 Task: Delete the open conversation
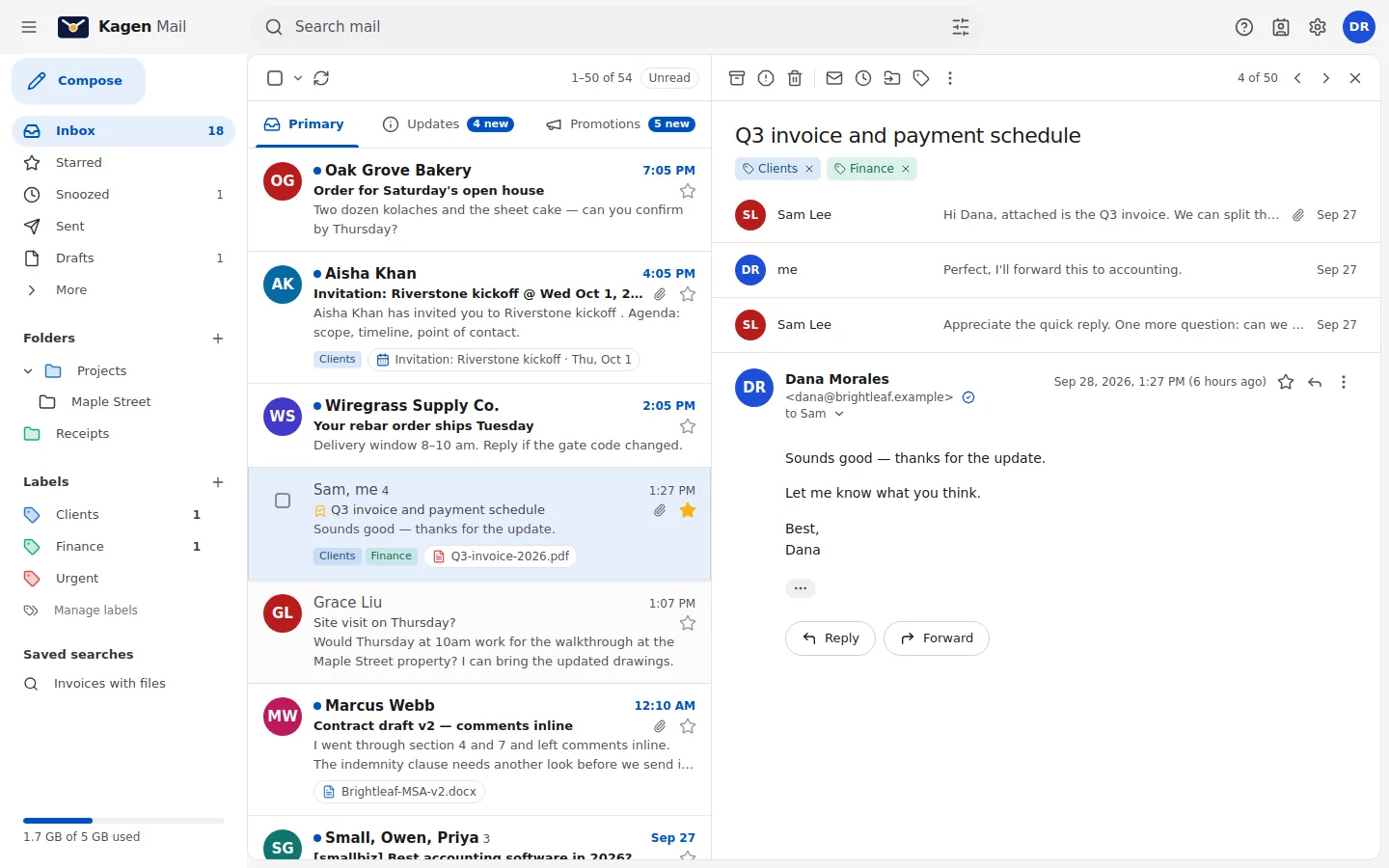coord(795,78)
